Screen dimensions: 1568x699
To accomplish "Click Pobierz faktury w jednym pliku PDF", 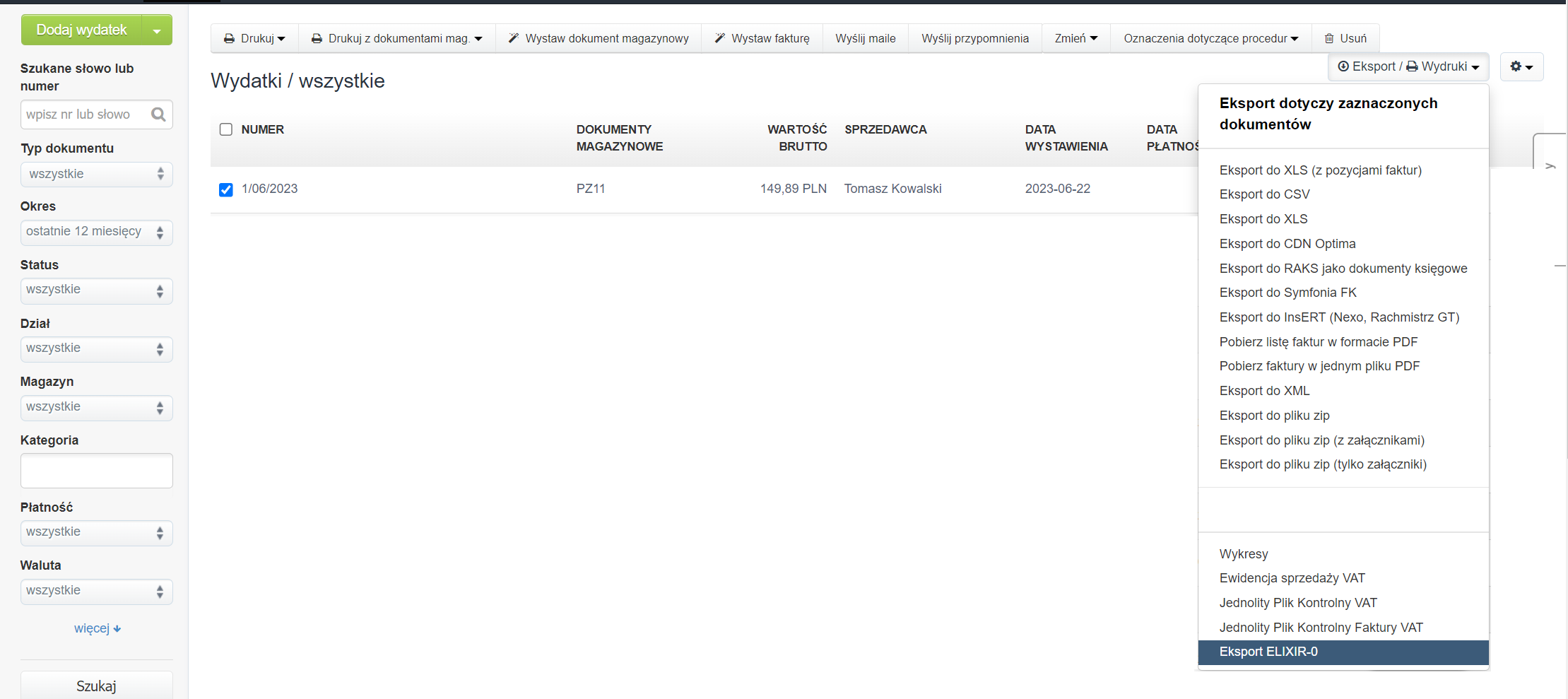I will click(1319, 366).
